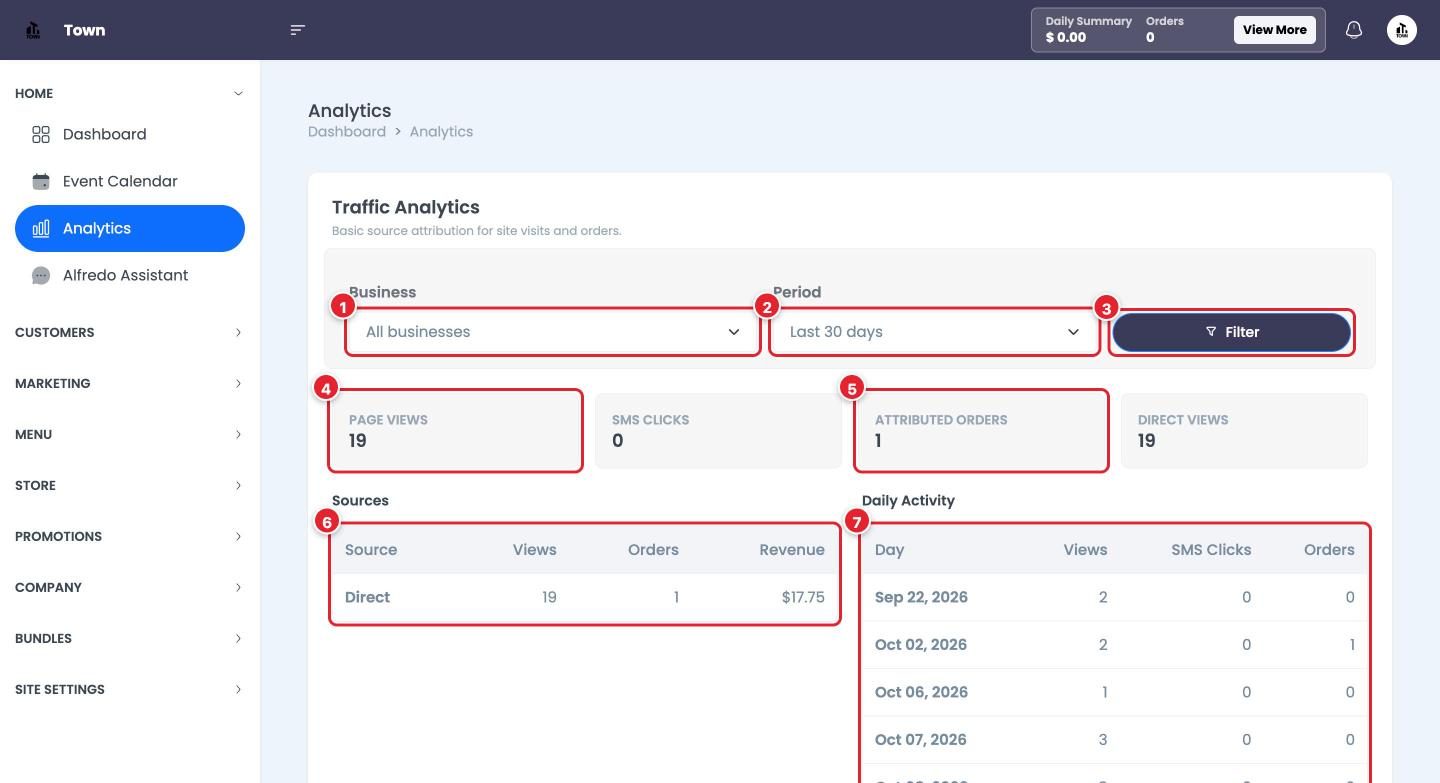1440x783 pixels.
Task: Click the $17.75 revenue value
Action: [803, 597]
